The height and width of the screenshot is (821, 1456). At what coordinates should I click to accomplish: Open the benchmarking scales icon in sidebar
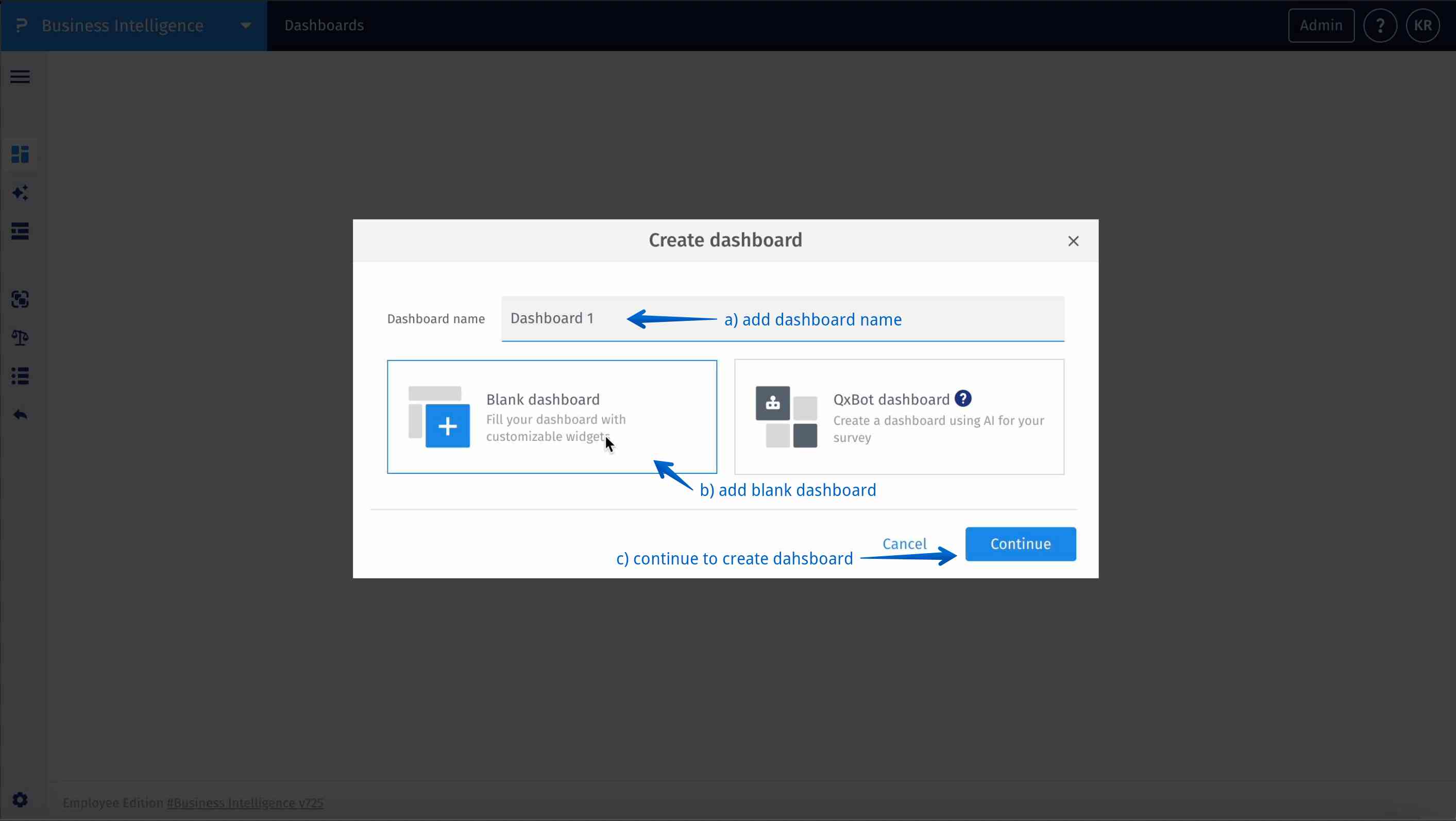(20, 337)
